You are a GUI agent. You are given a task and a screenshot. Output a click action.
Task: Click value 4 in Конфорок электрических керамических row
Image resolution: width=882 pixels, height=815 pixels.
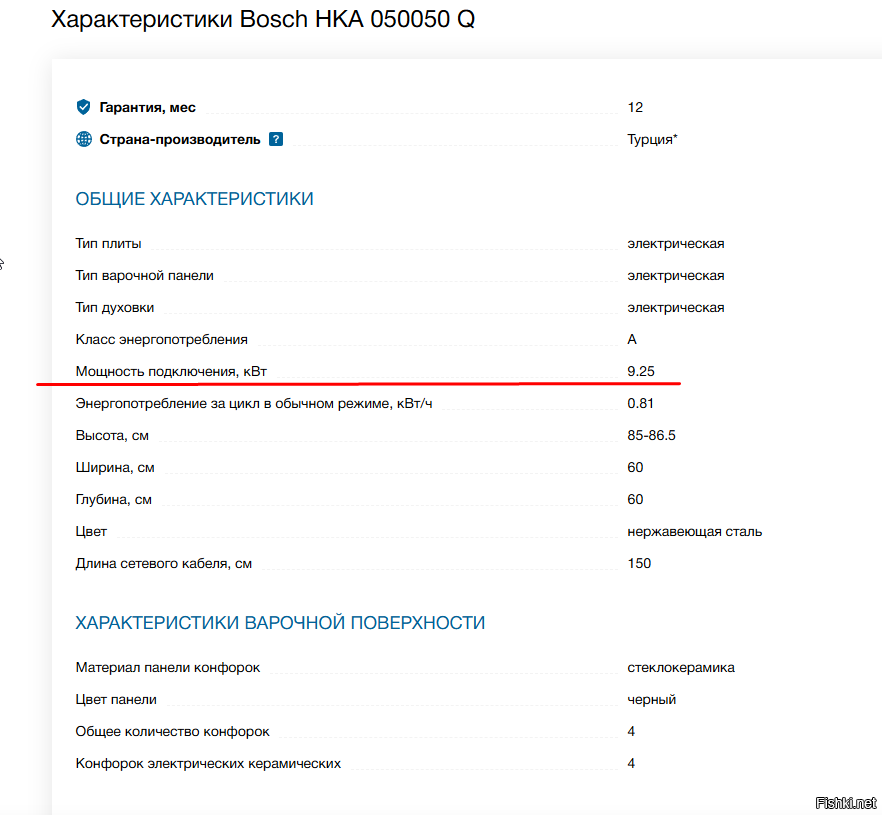pos(631,763)
